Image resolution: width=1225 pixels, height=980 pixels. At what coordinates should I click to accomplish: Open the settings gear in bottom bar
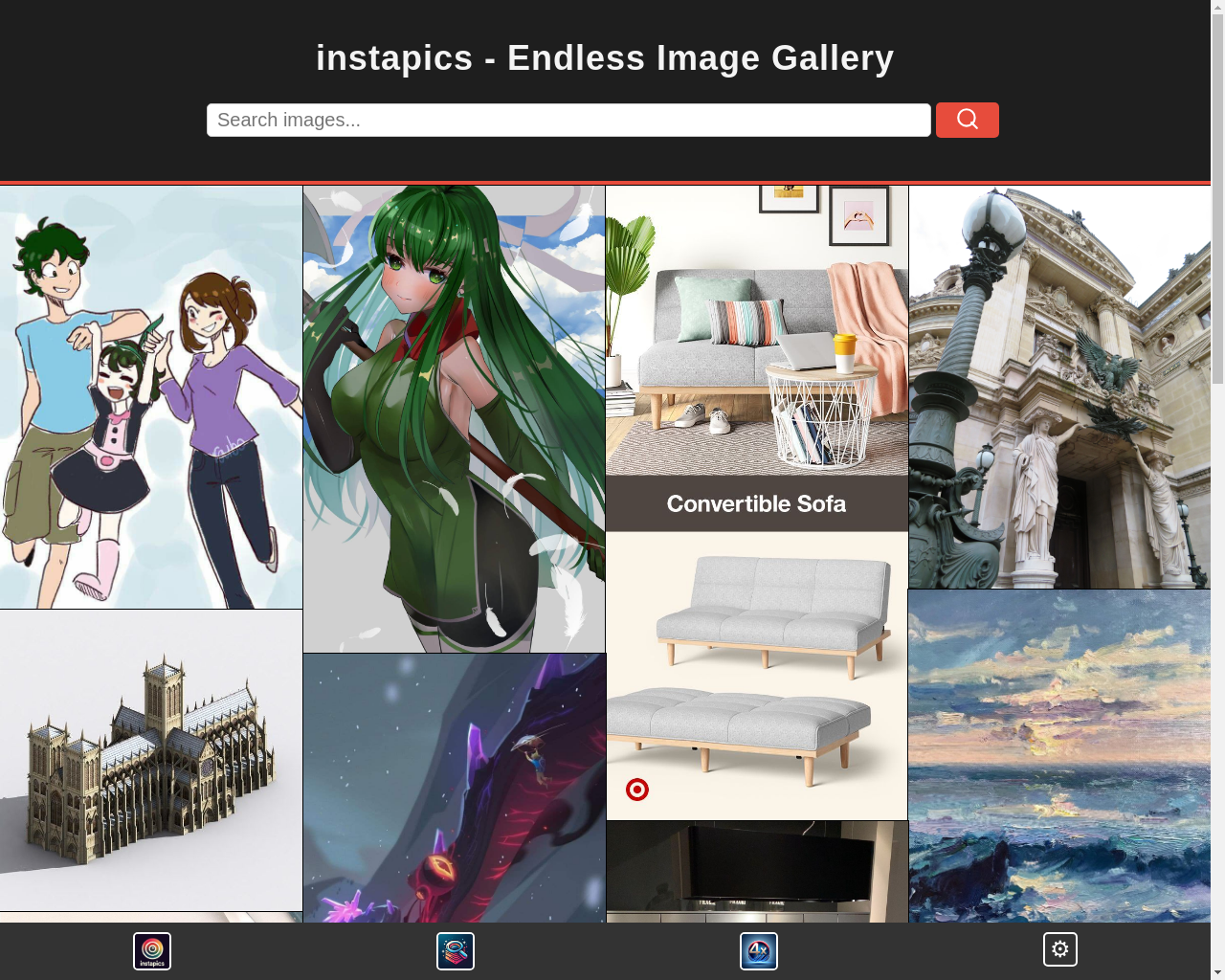coord(1060,949)
